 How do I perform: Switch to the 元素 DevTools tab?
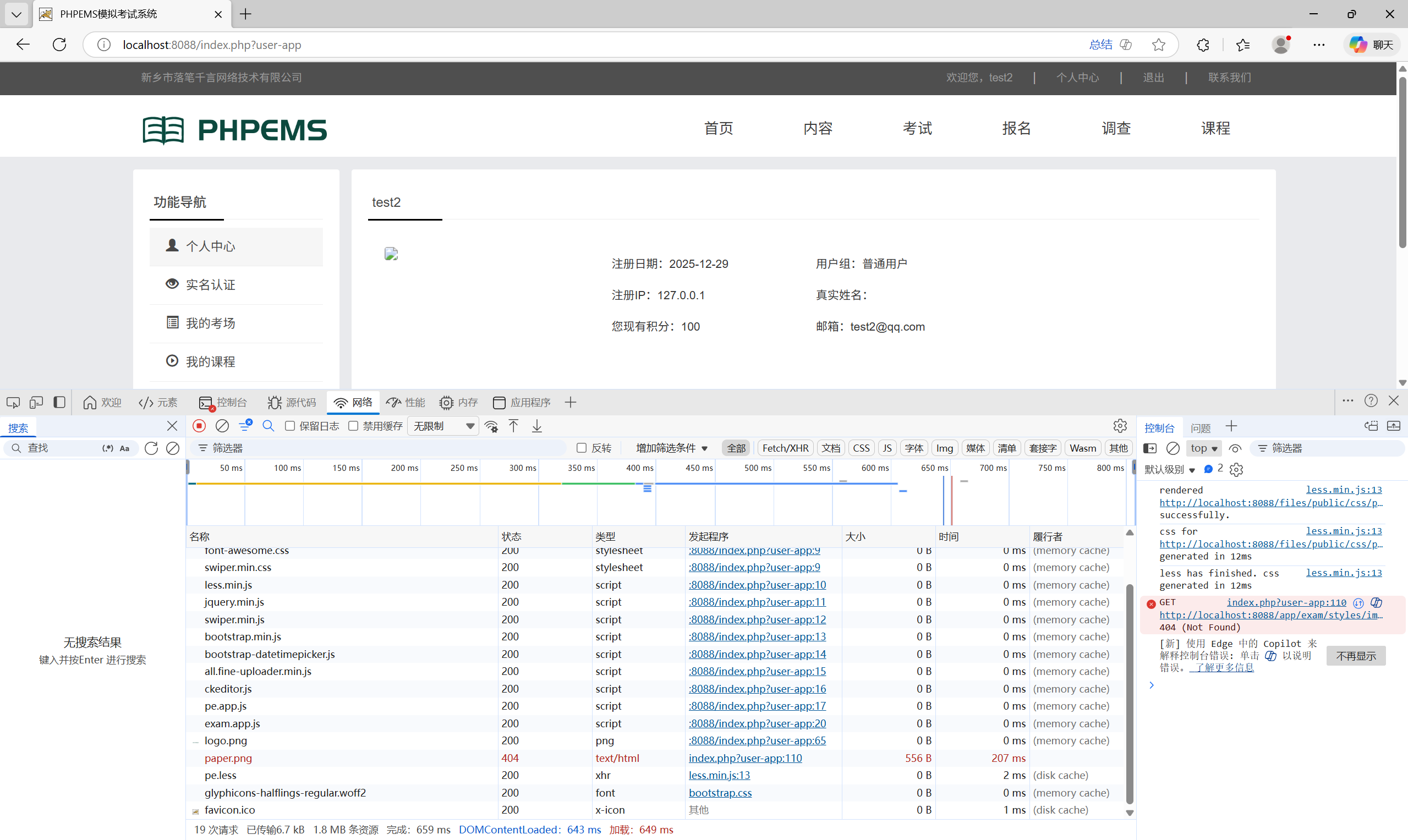(158, 403)
